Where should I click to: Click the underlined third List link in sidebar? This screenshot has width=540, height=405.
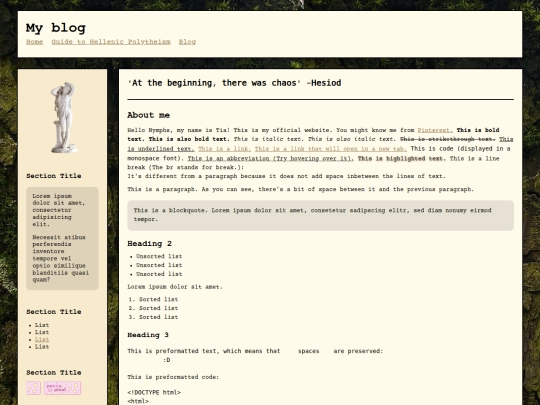tap(42, 340)
